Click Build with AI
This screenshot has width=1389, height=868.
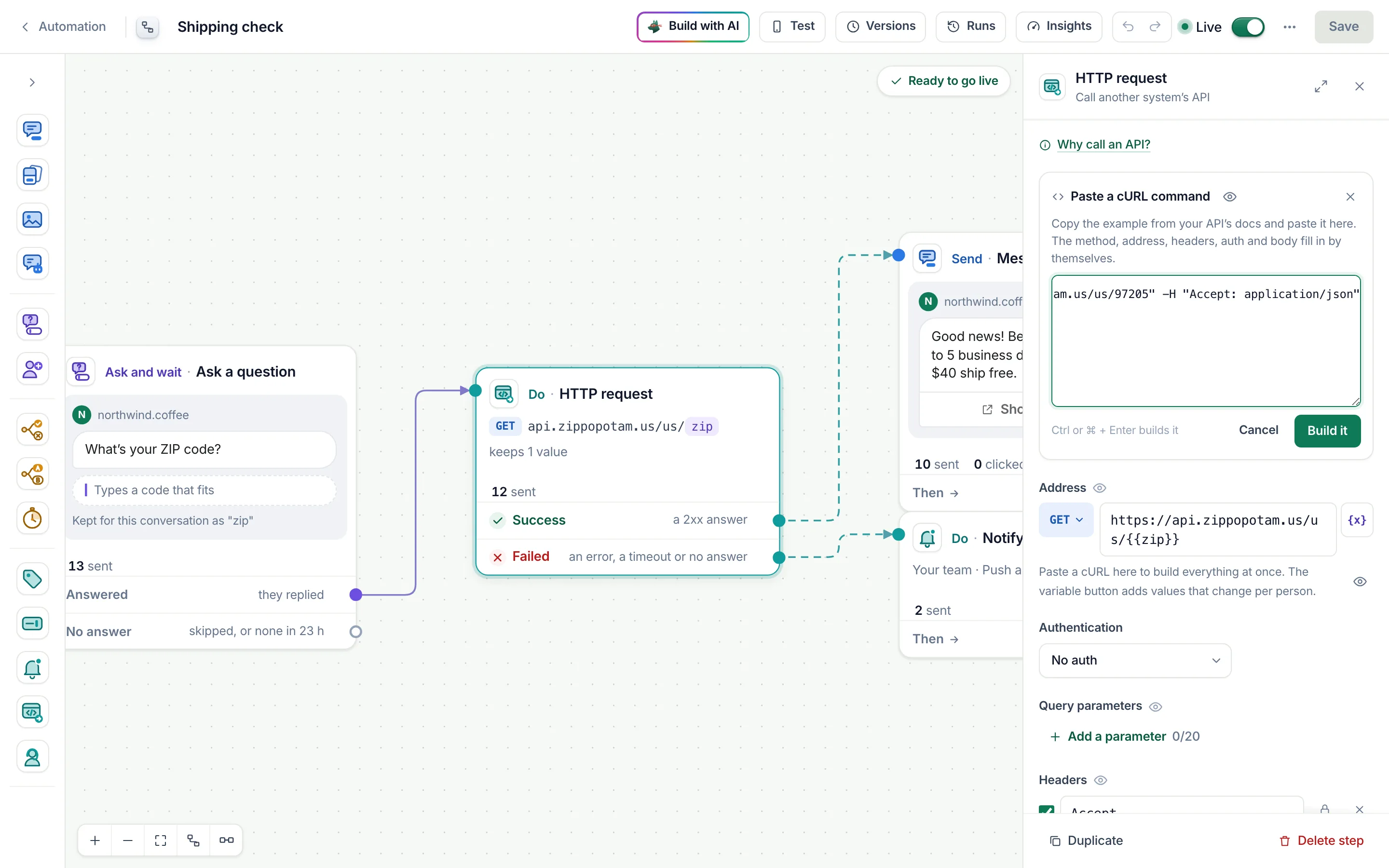tap(693, 27)
